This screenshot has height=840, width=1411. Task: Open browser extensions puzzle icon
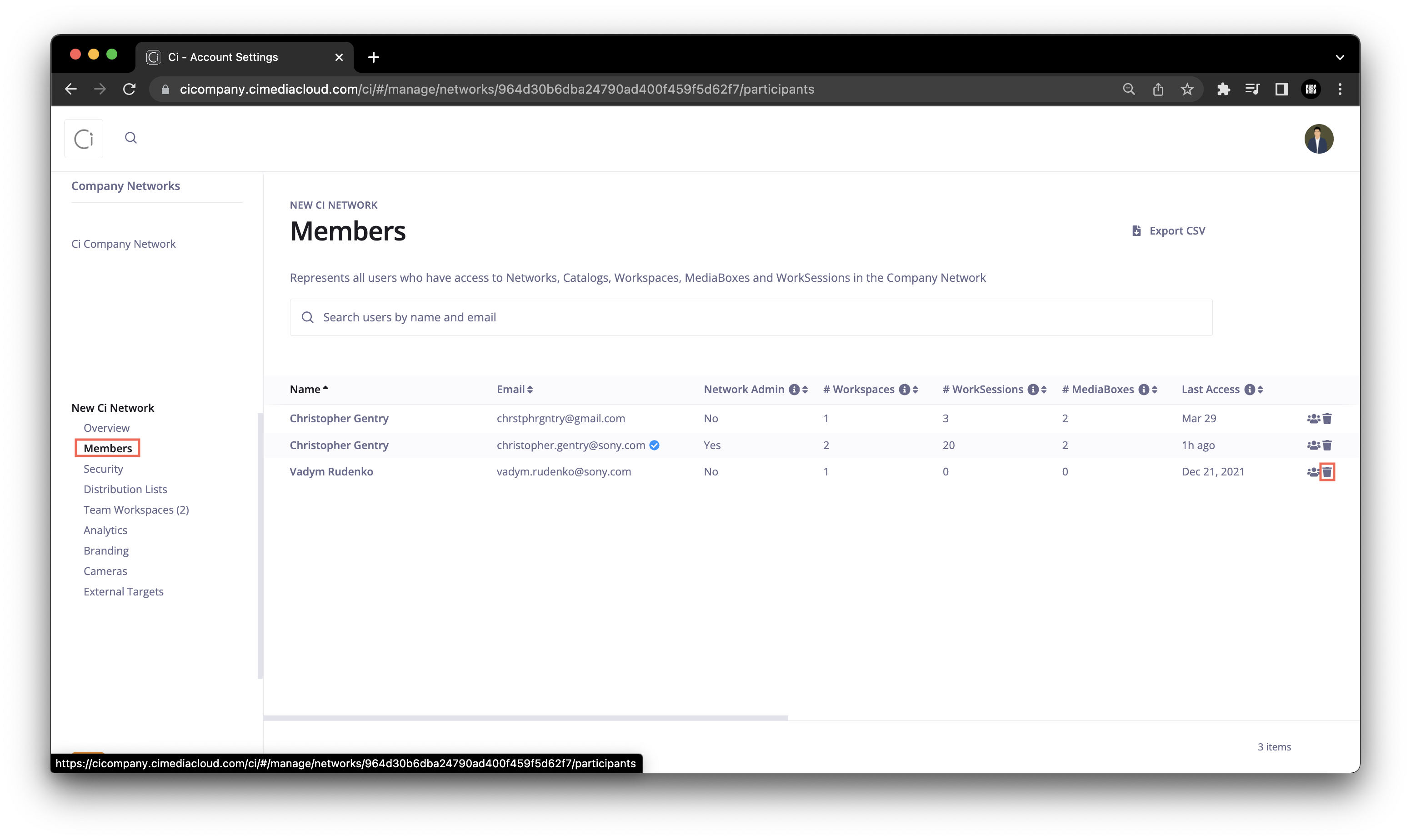coord(1223,89)
